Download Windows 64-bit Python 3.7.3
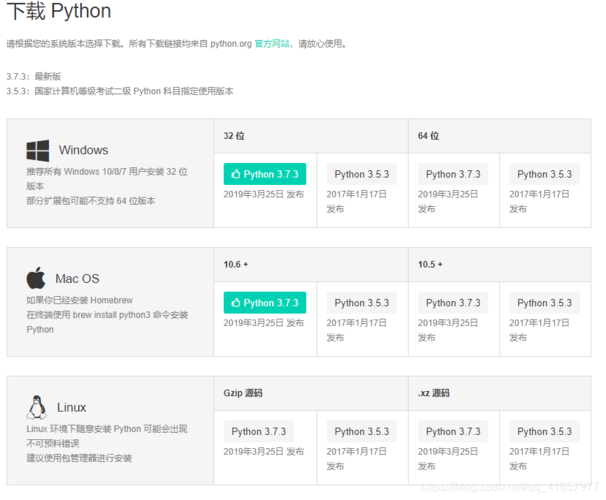This screenshot has width=606, height=500. pyautogui.click(x=453, y=174)
